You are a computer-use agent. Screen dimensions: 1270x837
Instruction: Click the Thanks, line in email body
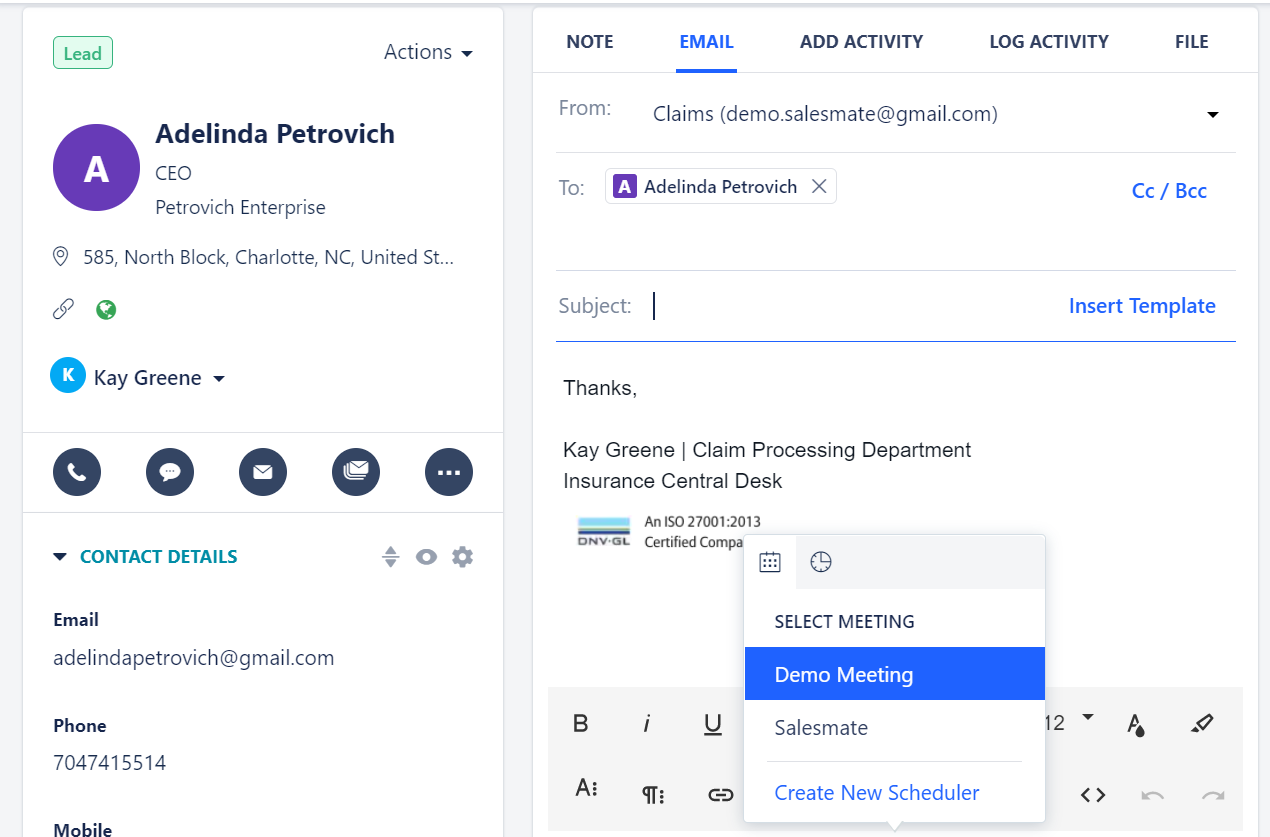tap(600, 388)
